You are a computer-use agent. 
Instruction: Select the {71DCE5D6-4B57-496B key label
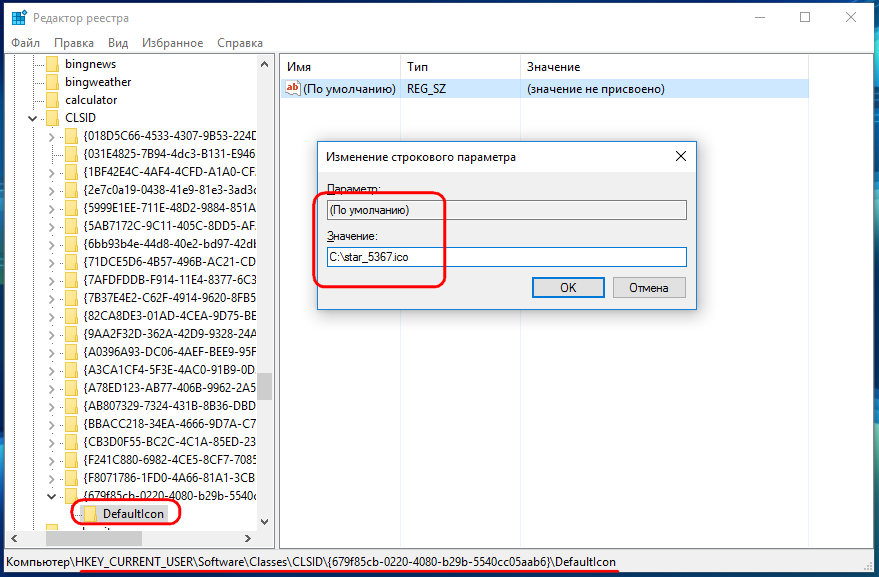[x=169, y=261]
